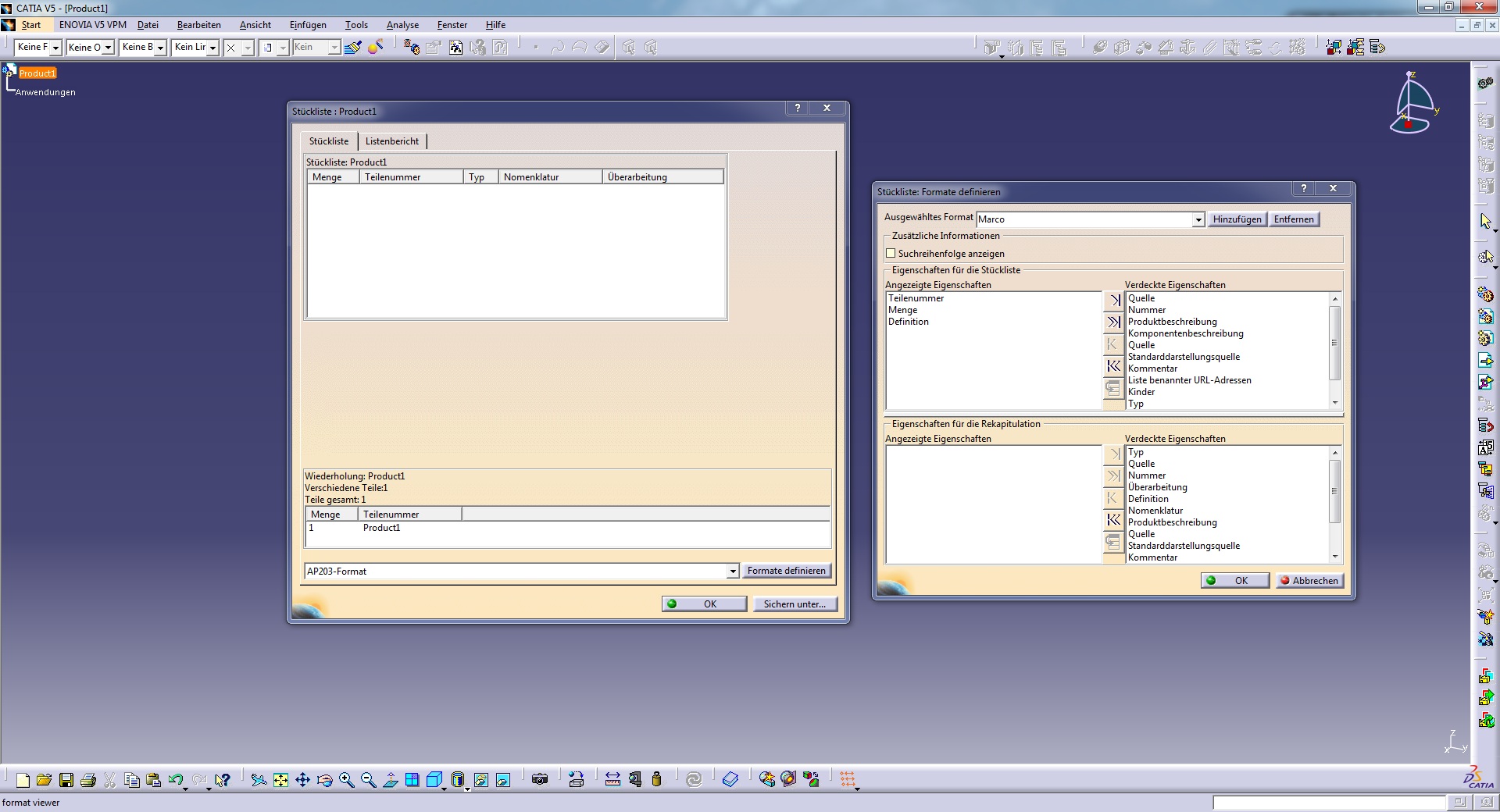Select the Pan arrows tool
Image resolution: width=1500 pixels, height=812 pixels.
(302, 779)
